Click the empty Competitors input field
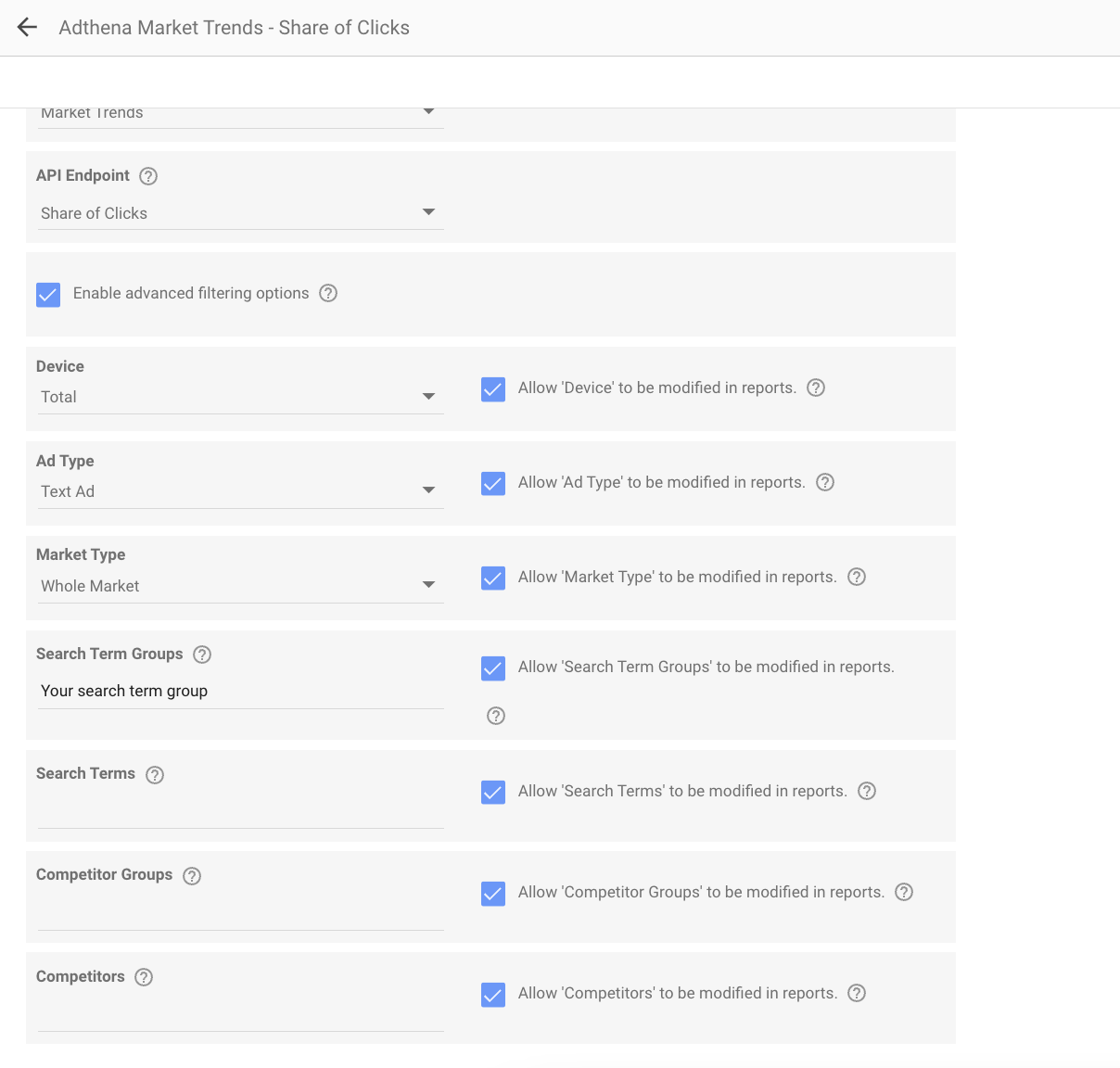This screenshot has height=1068, width=1120. [240, 1014]
